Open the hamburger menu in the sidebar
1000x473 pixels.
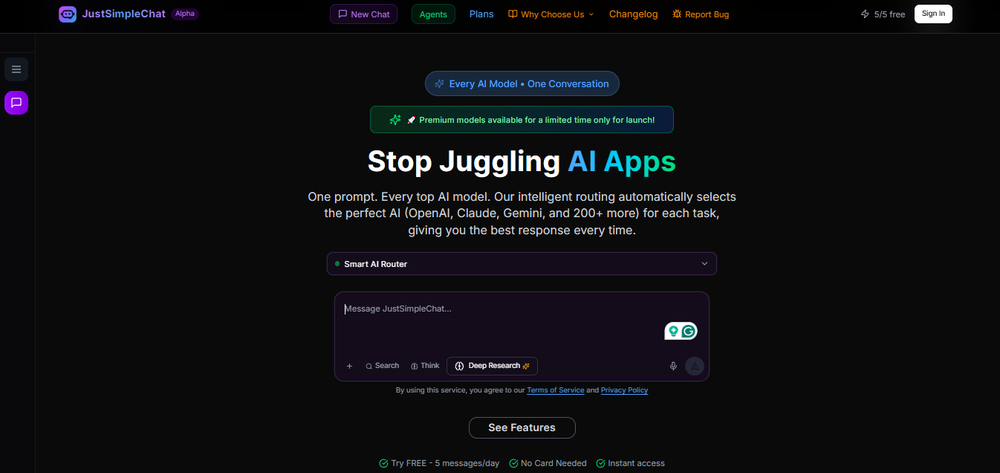(17, 69)
